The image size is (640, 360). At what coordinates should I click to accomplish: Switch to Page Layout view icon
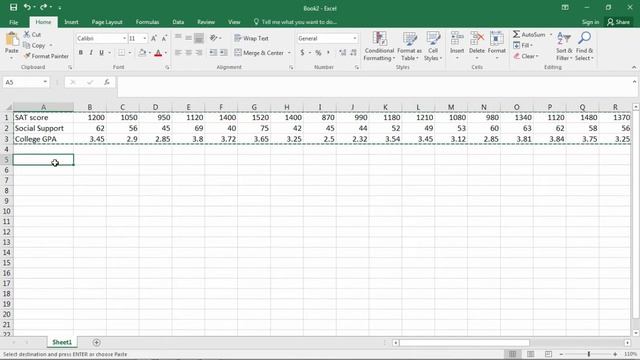click(x=531, y=354)
